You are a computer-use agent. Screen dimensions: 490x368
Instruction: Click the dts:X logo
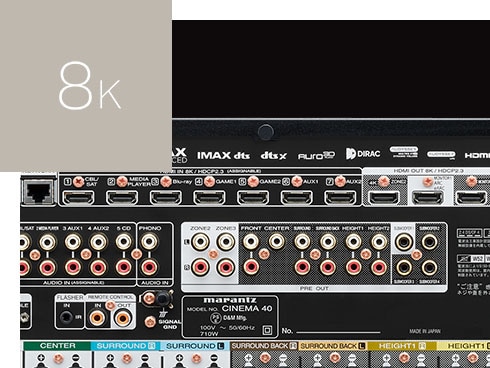(273, 155)
